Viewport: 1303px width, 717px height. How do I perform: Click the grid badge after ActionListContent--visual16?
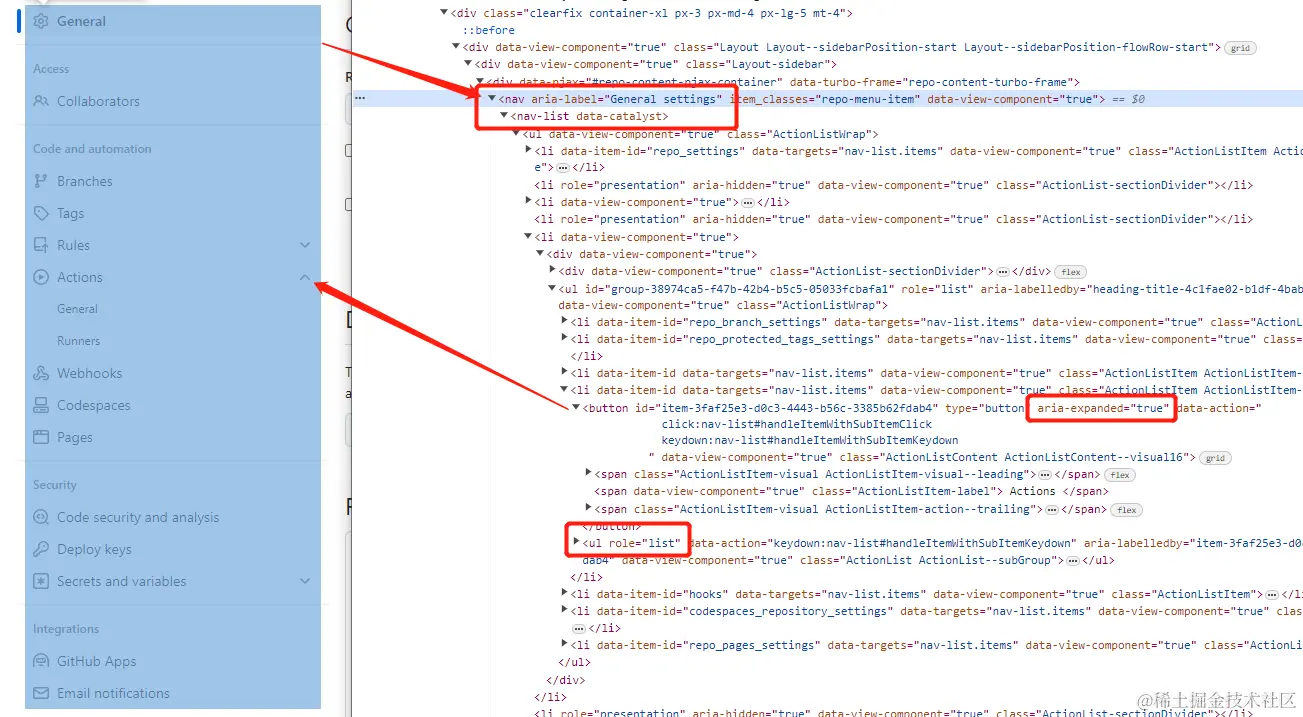pos(1215,458)
